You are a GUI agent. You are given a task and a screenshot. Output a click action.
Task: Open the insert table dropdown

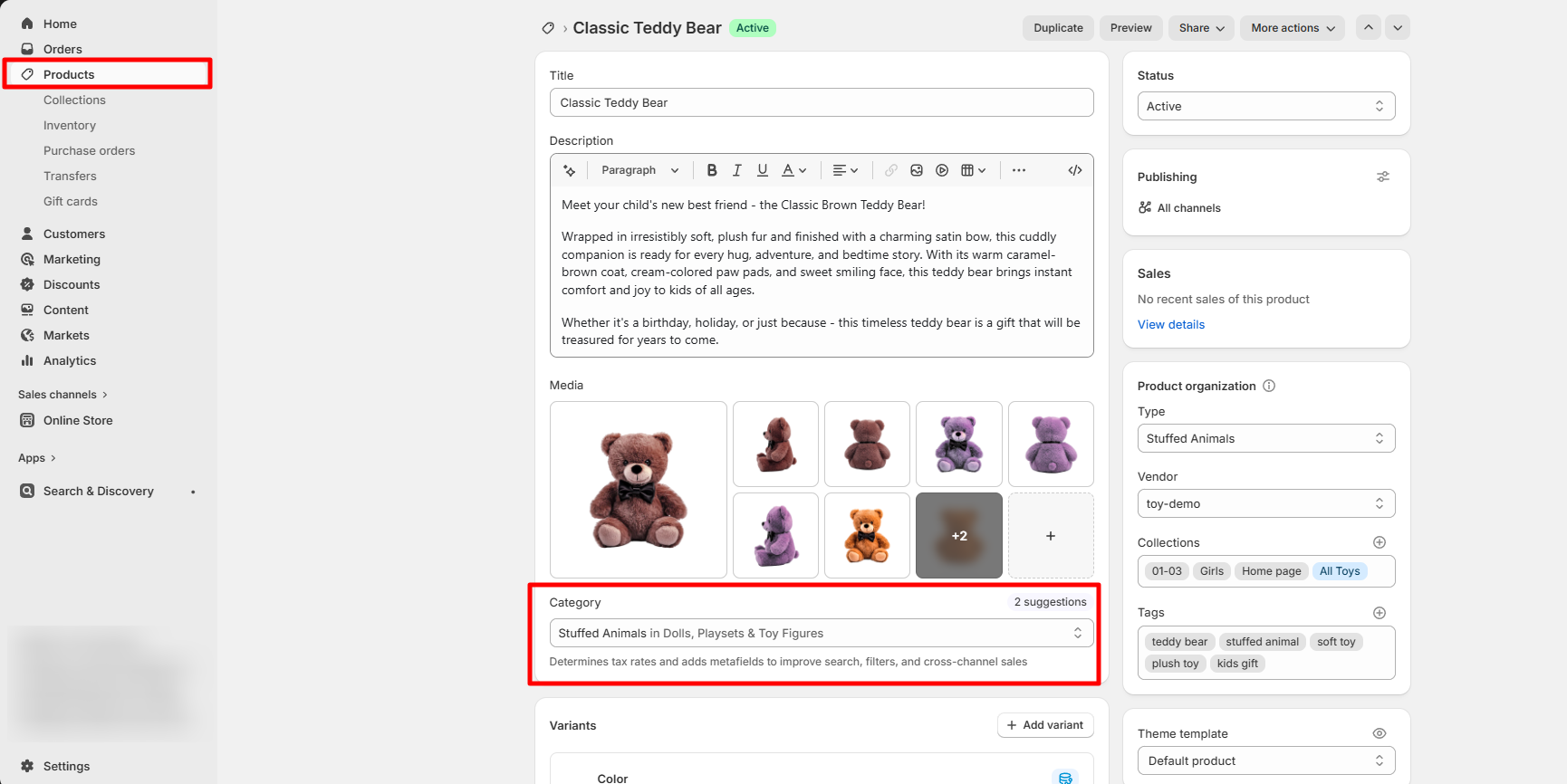(x=973, y=170)
